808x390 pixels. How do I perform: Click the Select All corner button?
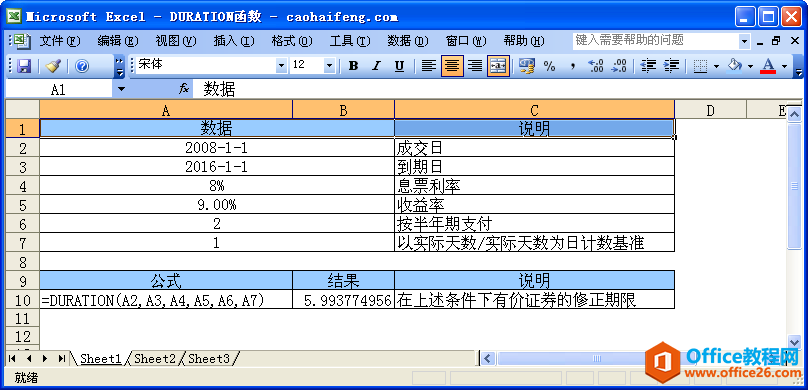(x=22, y=110)
